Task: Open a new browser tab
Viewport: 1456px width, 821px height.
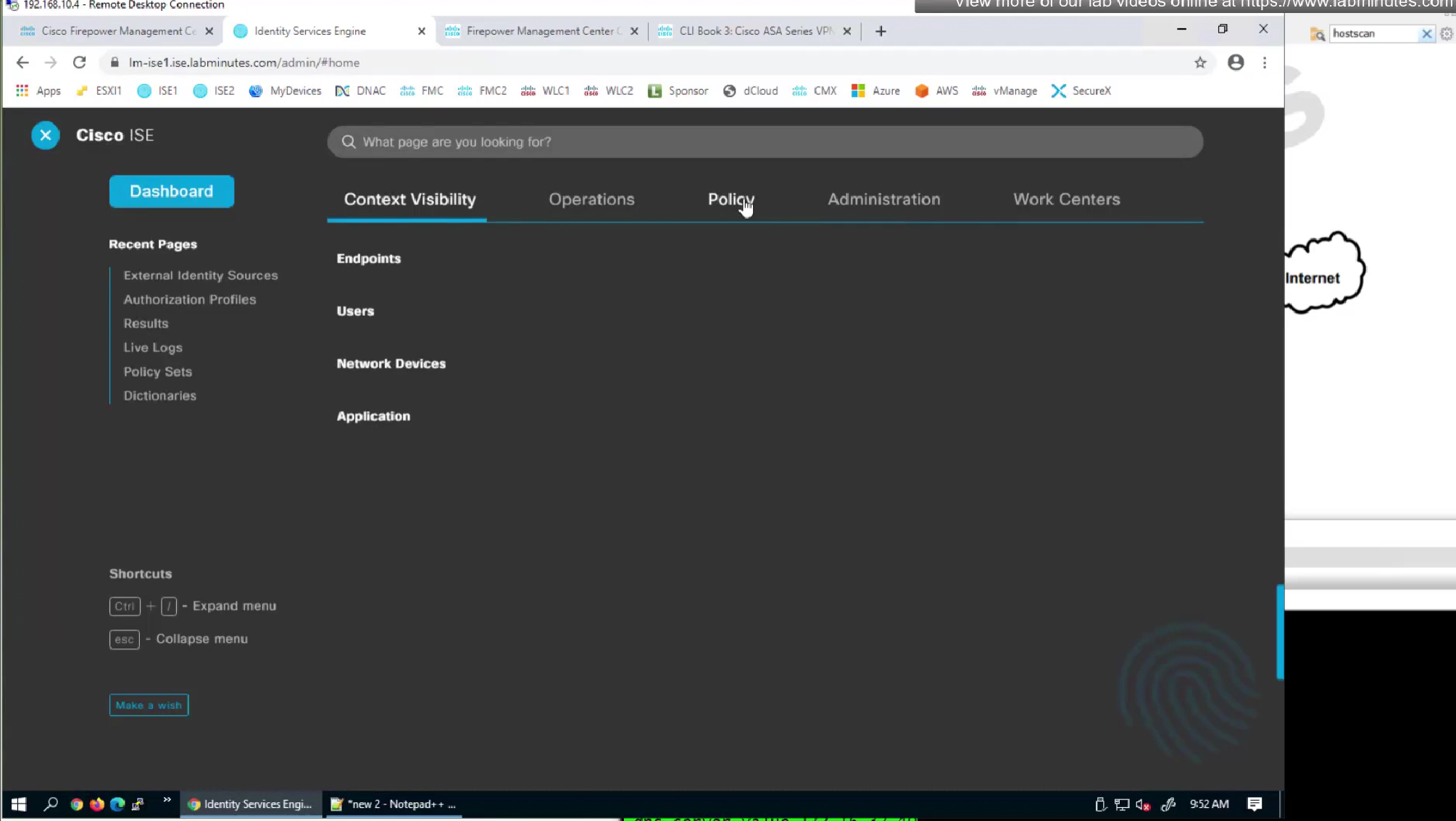Action: [881, 31]
